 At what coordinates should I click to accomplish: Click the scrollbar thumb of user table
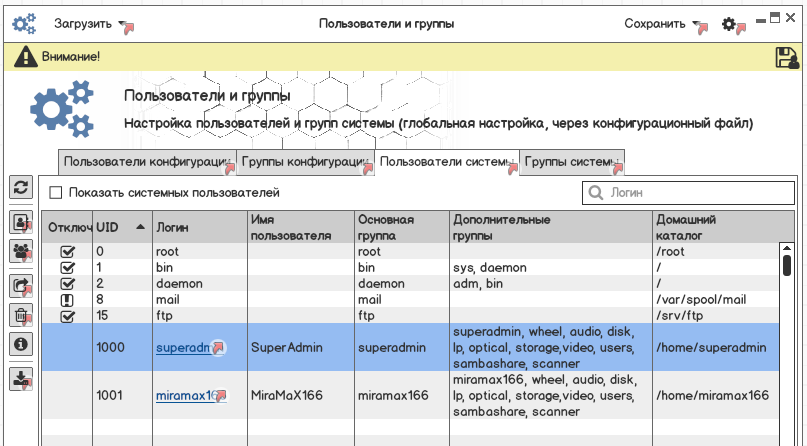coord(786,265)
